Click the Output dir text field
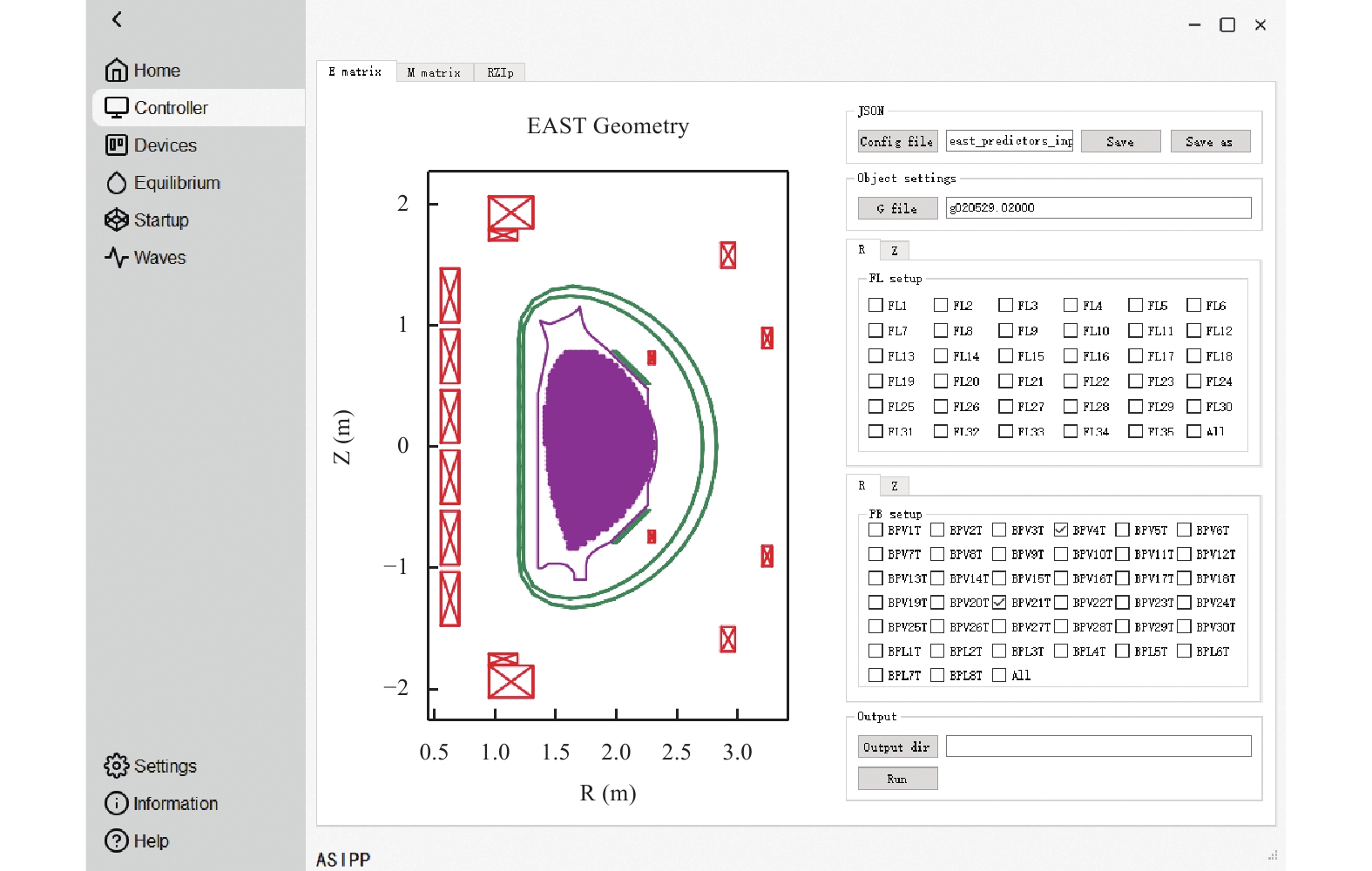This screenshot has width=1372, height=871. pyautogui.click(x=1098, y=746)
